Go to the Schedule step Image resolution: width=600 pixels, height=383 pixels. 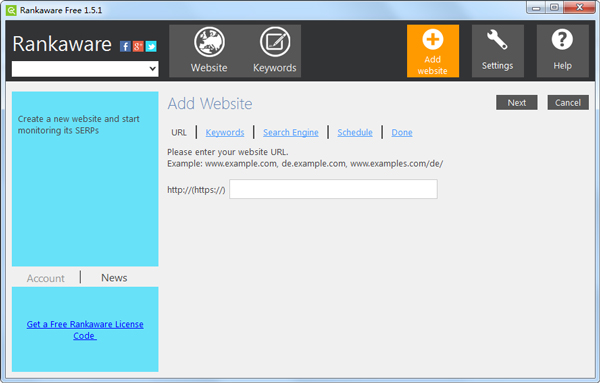pos(355,132)
